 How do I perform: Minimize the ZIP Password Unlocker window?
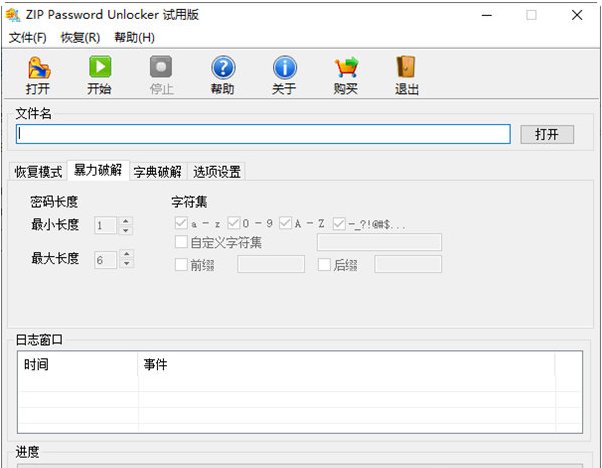[487, 15]
